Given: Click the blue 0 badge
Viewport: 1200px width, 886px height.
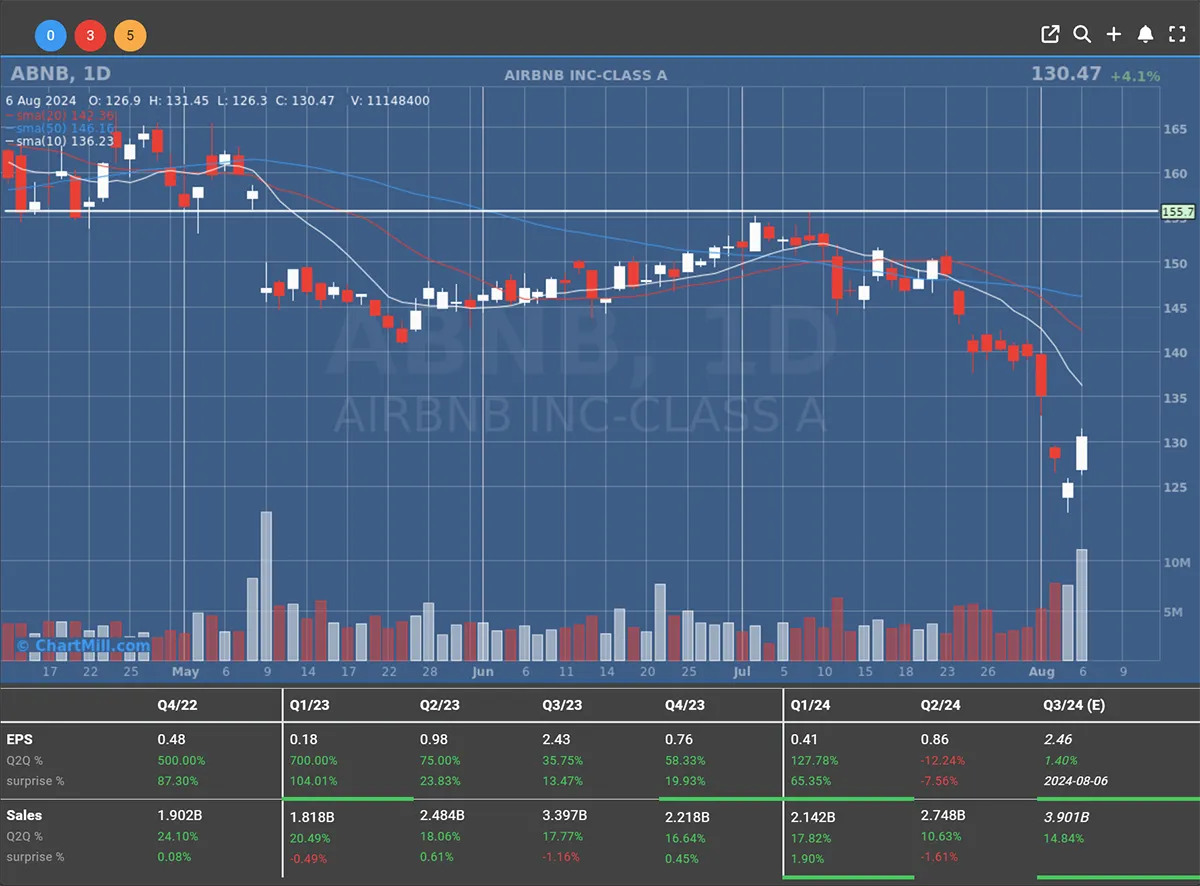Looking at the screenshot, I should tap(50, 37).
